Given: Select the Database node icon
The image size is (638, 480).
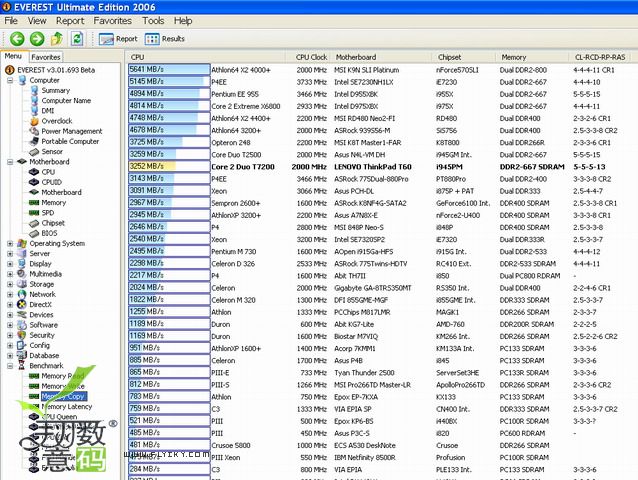Looking at the screenshot, I should click(22, 355).
